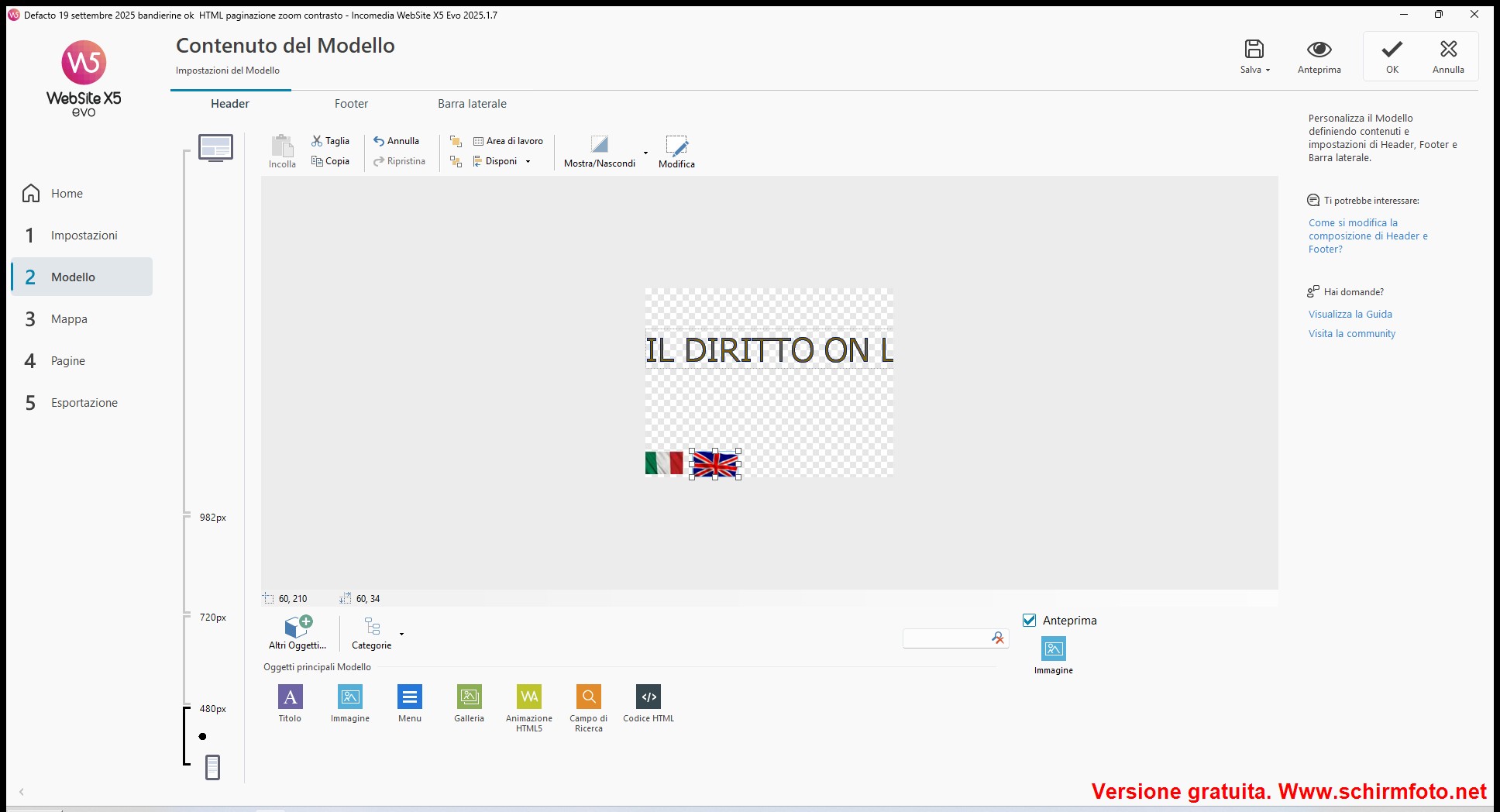Open the Disponi arrange dropdown

[x=528, y=162]
